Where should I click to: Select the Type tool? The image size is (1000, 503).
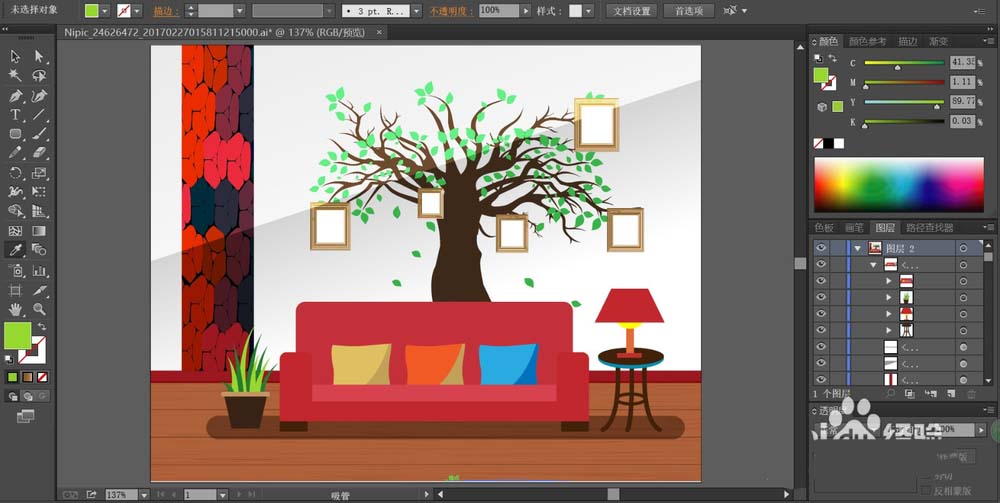tap(15, 115)
